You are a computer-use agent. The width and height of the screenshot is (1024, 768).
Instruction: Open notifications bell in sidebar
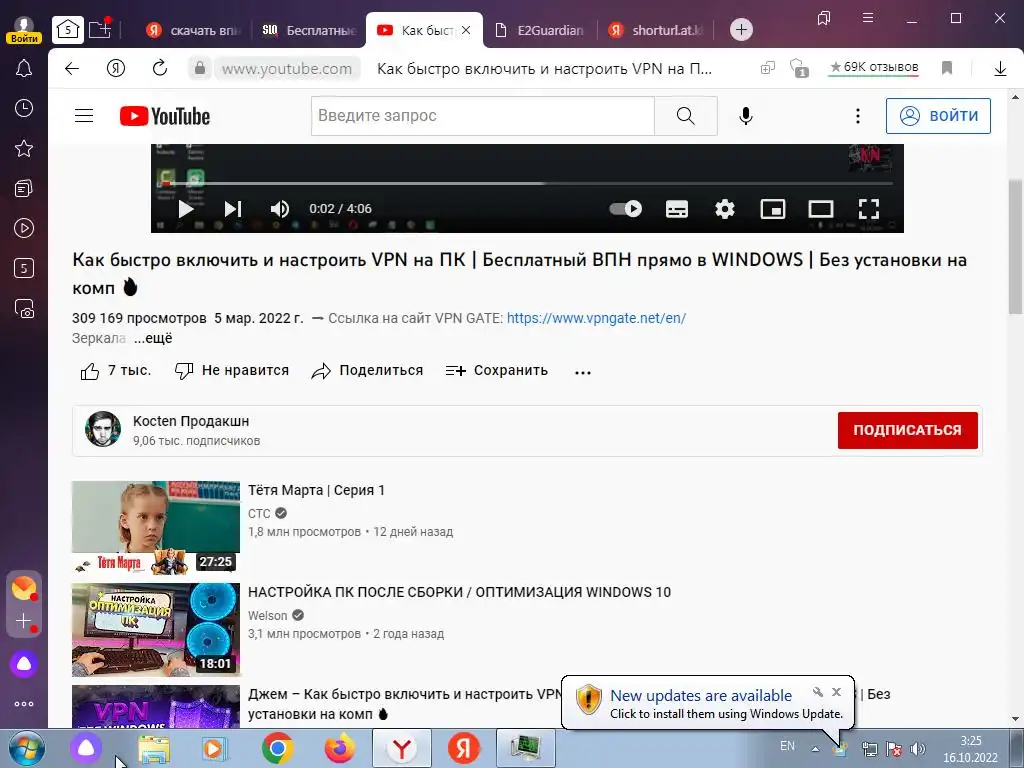point(24,68)
